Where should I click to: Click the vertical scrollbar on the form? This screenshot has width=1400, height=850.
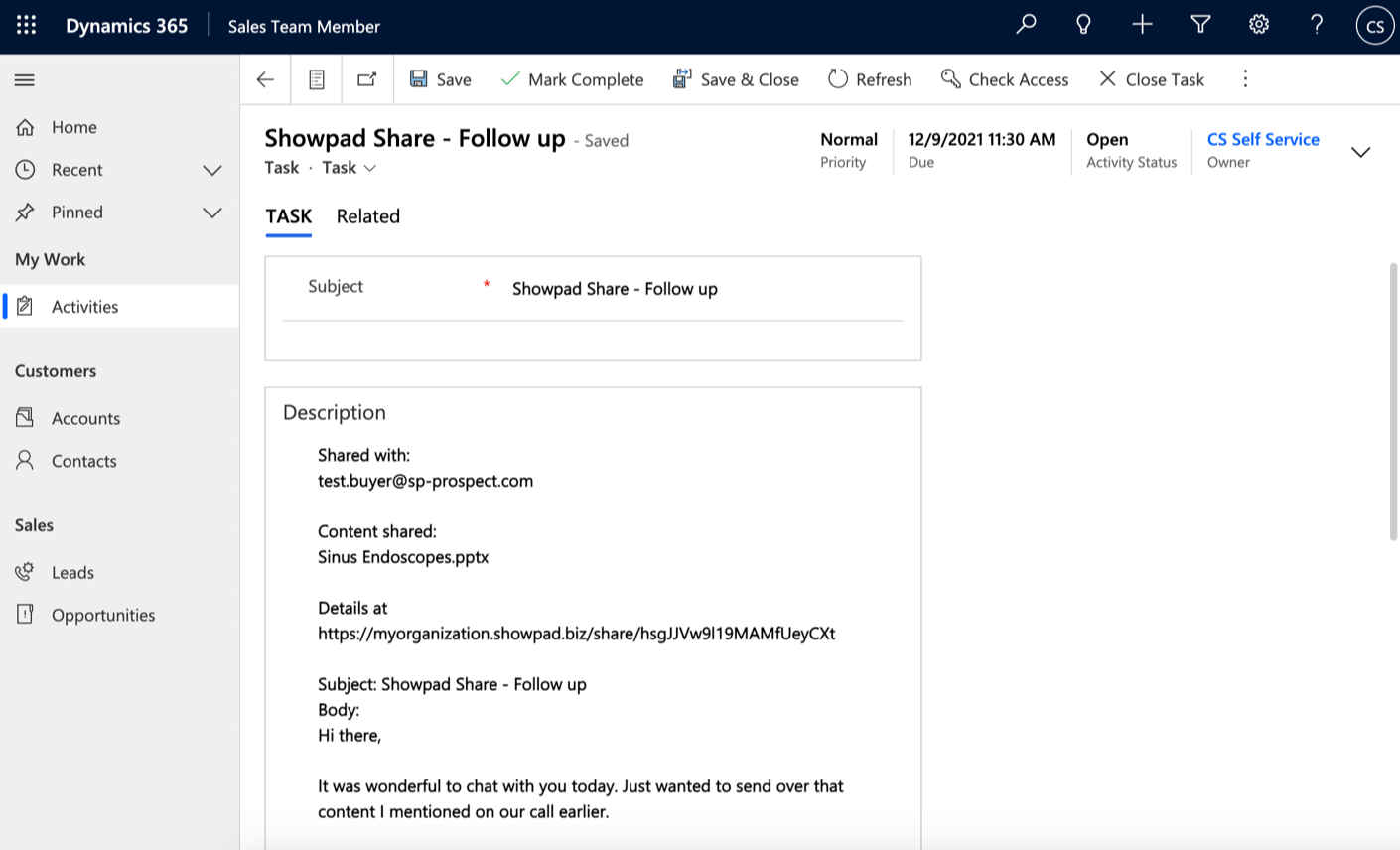click(1393, 401)
